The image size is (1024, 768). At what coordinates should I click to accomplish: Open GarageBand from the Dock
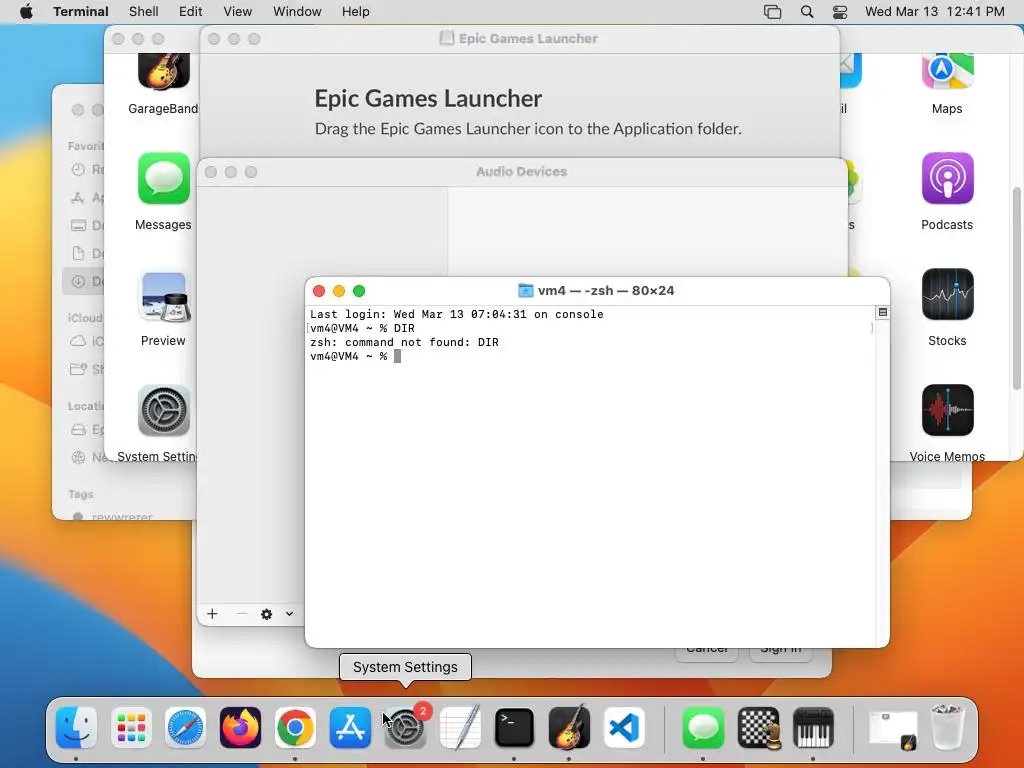[569, 728]
